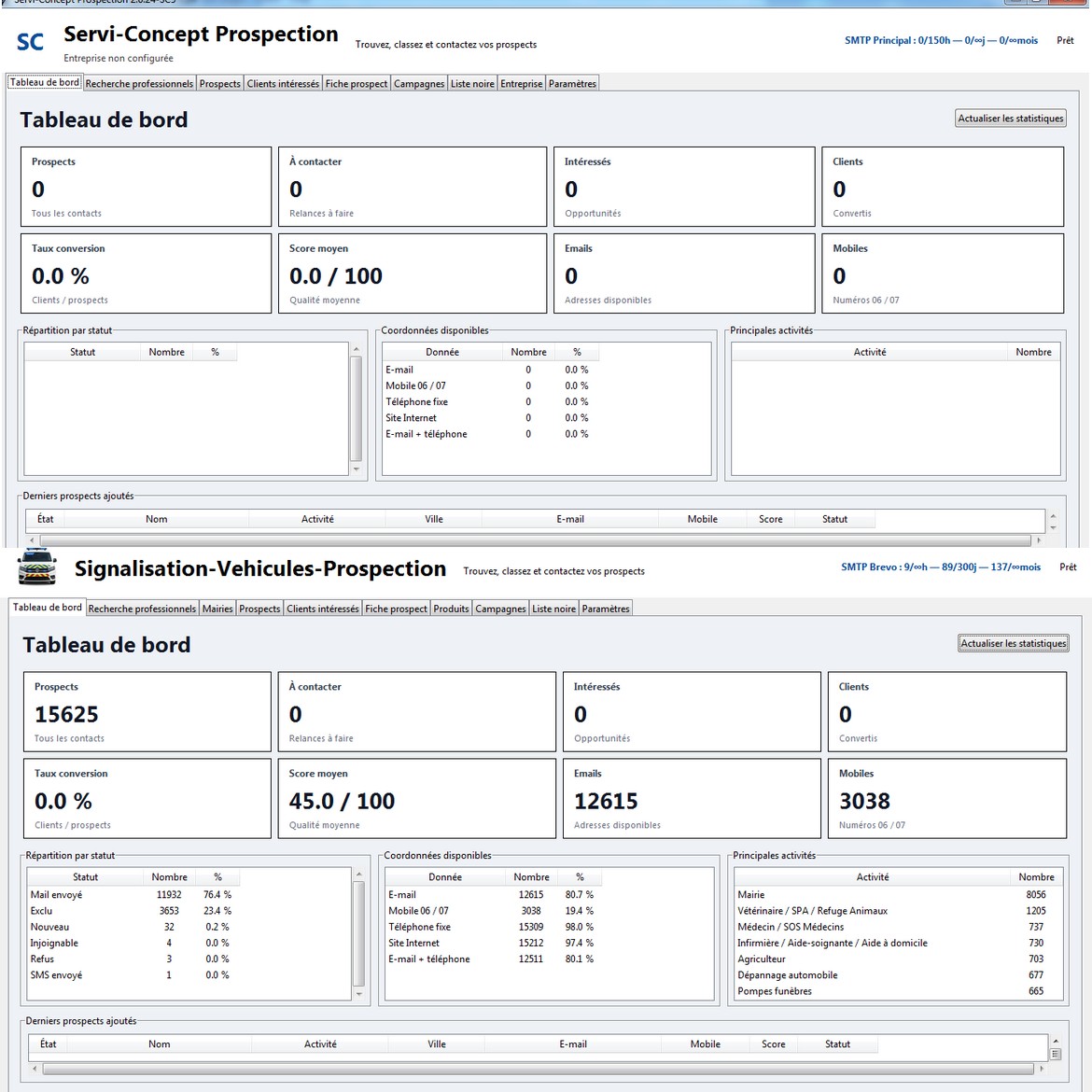Viewport: 1092px width, 1092px height.
Task: Open Prospects tab in Signalisation-Vehicules window
Action: (259, 609)
